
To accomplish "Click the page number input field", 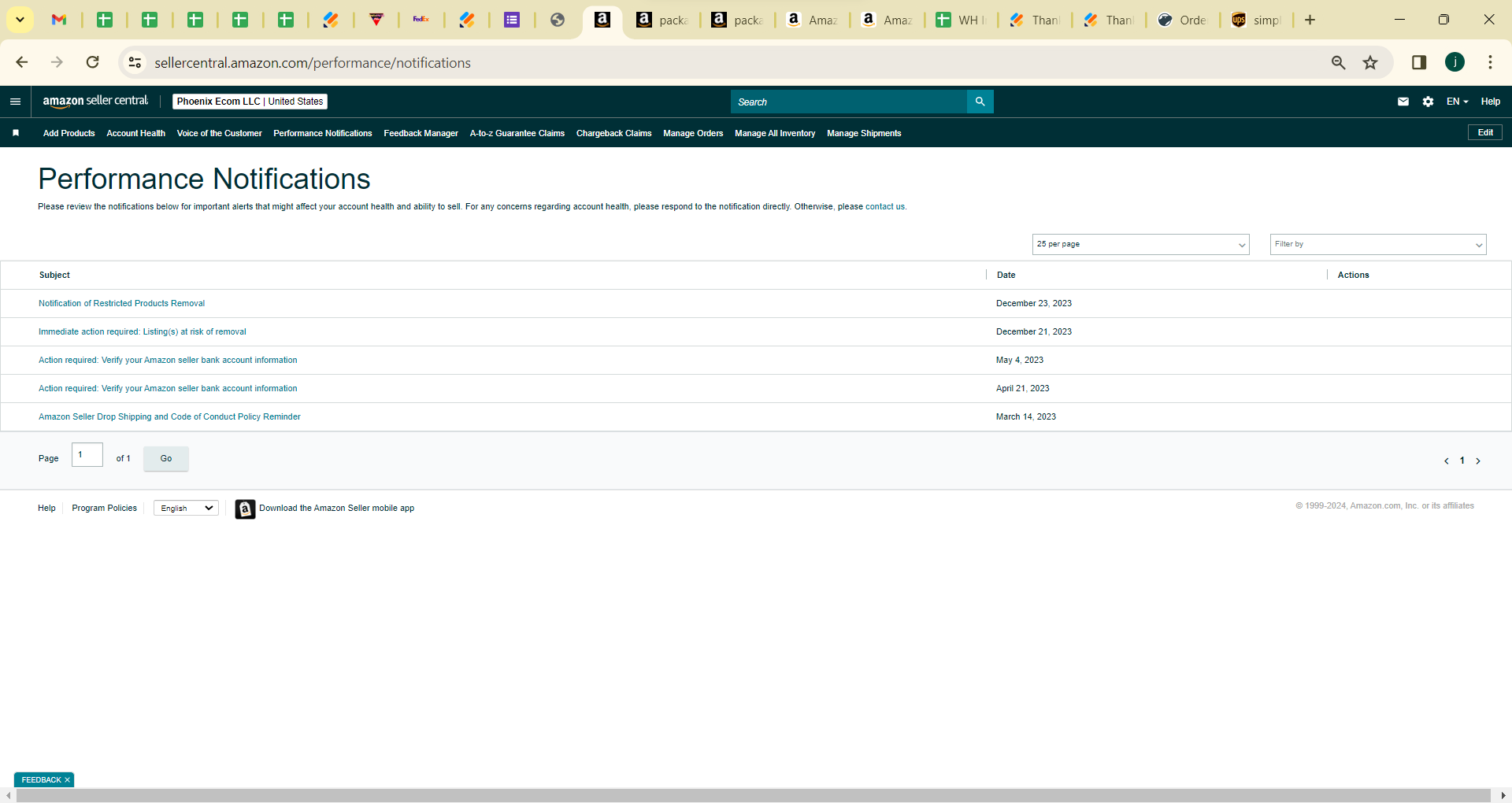I will 87,454.
